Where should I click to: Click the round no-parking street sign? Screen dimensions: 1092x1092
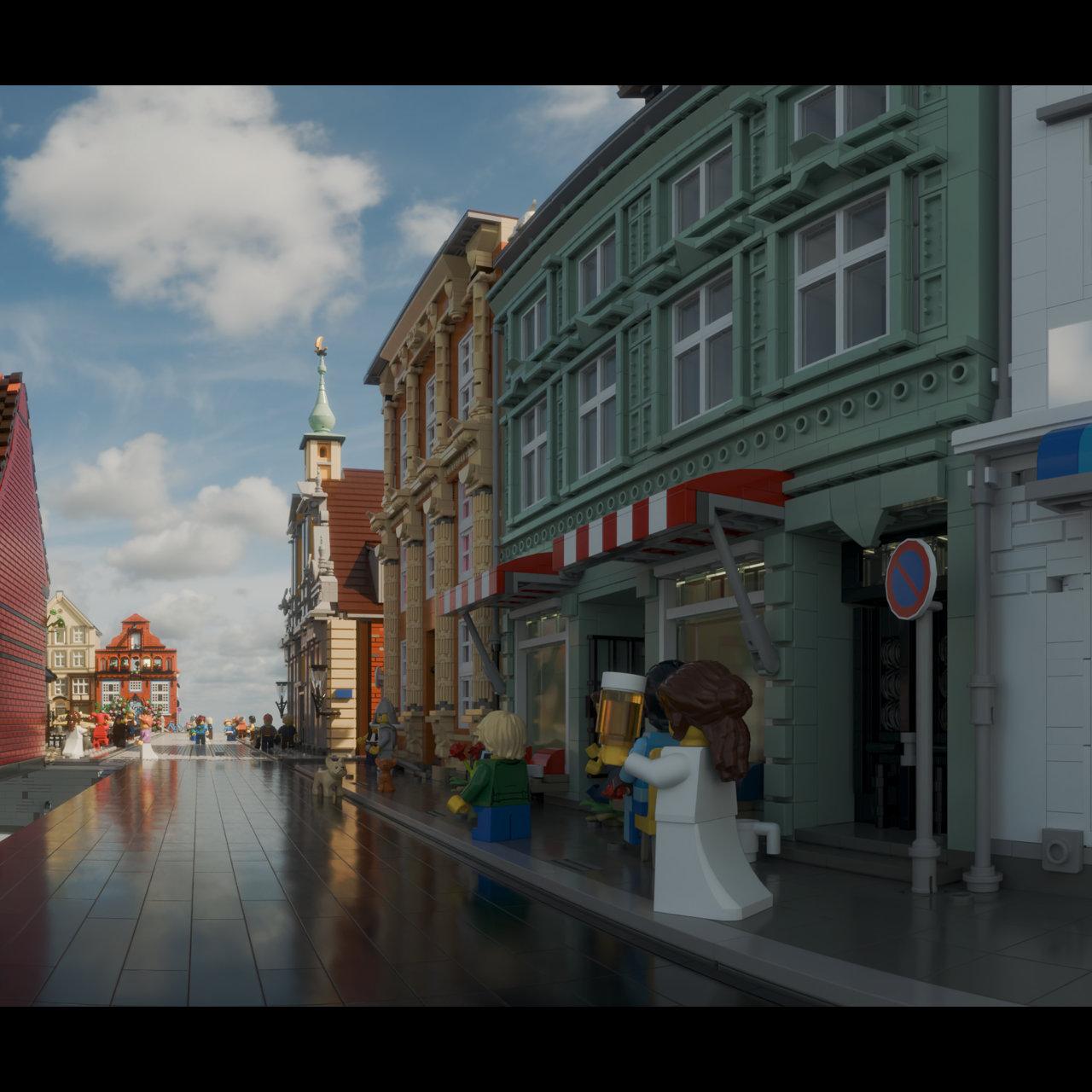point(910,579)
